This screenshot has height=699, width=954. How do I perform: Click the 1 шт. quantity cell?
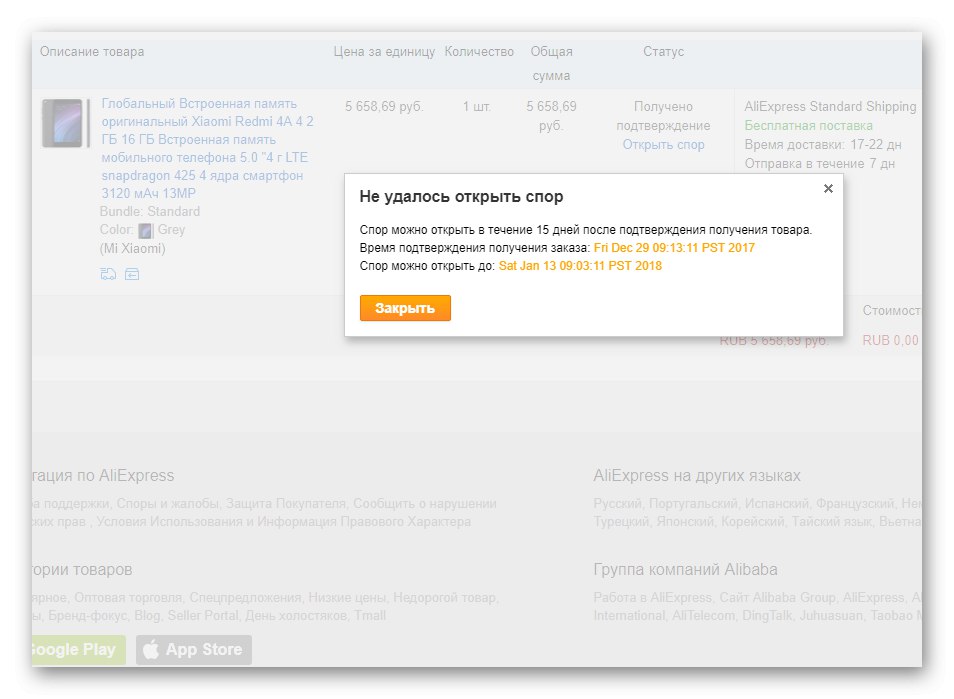tap(476, 106)
